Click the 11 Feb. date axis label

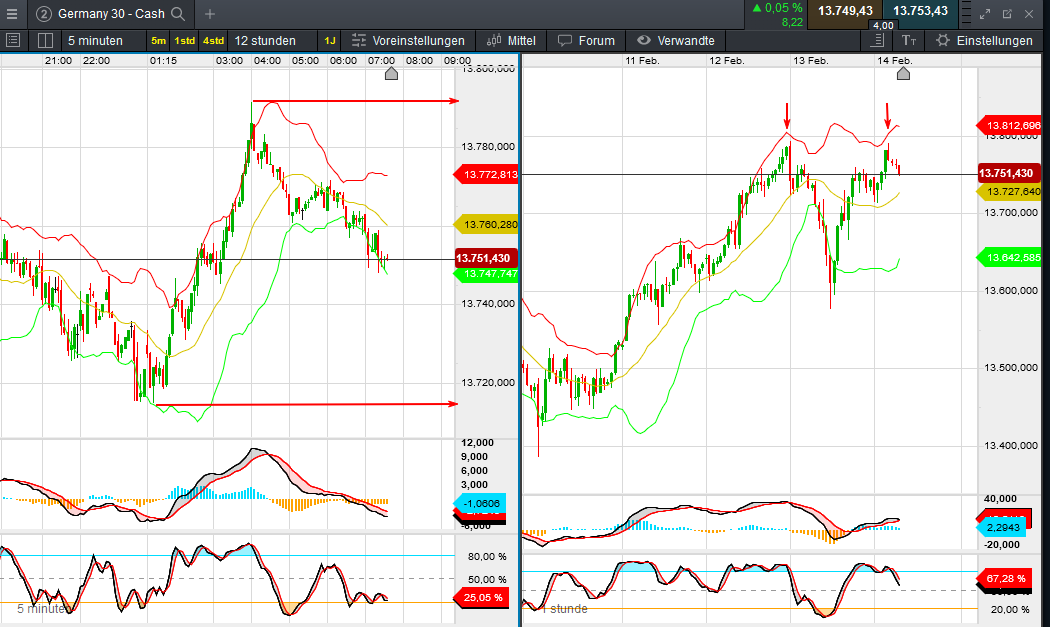tap(642, 60)
